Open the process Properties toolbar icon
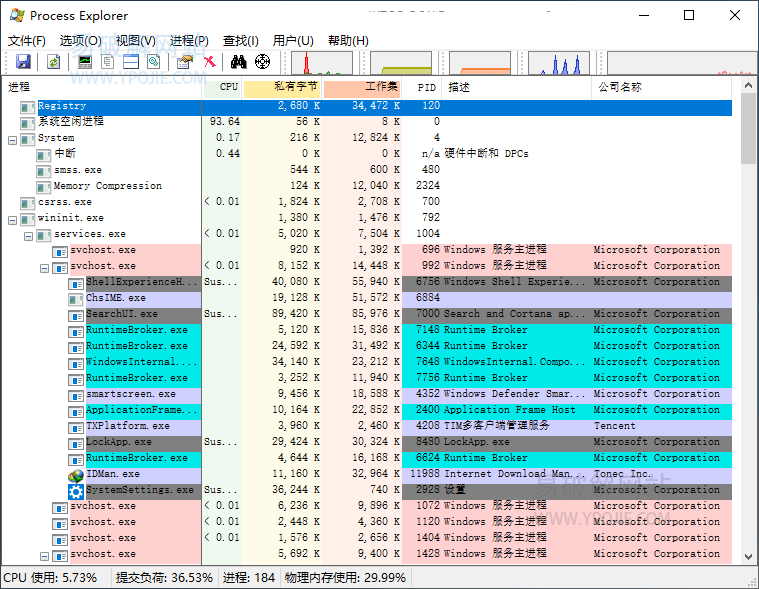The width and height of the screenshot is (759, 589). click(184, 62)
